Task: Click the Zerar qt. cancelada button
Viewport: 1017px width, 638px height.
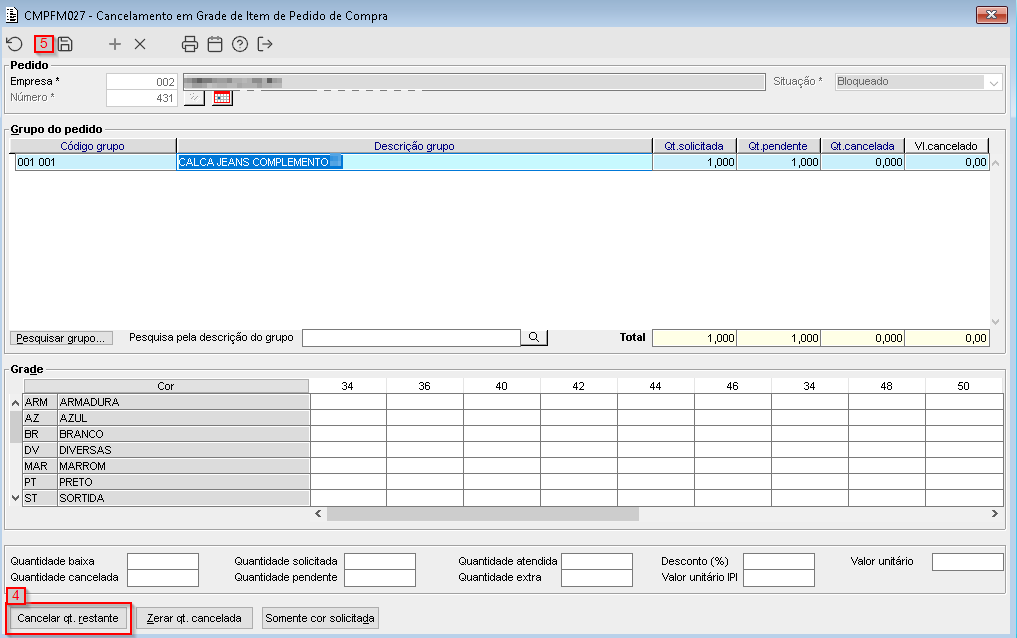Action: [x=194, y=618]
